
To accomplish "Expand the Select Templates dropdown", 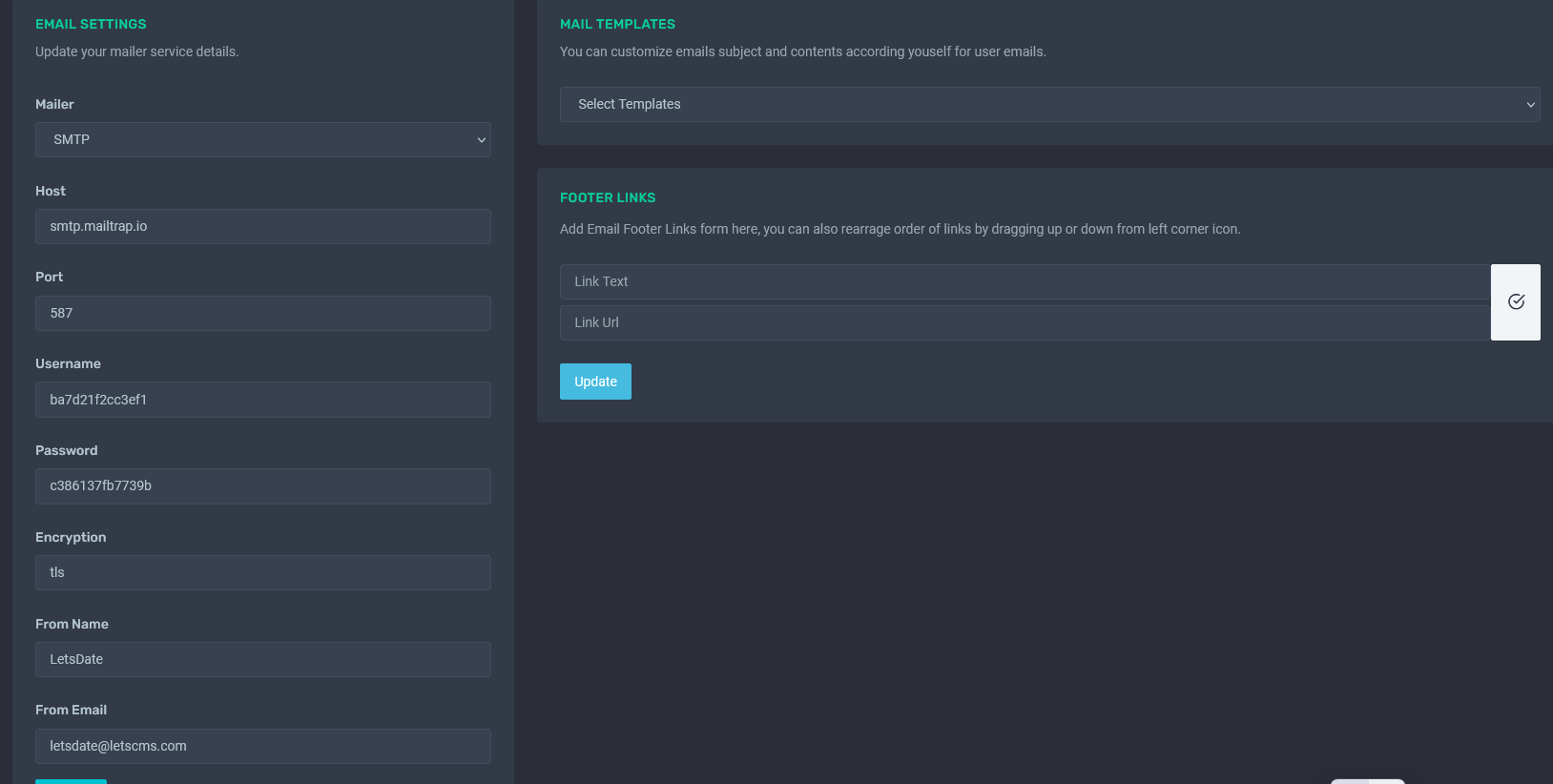I will pyautogui.click(x=1049, y=104).
